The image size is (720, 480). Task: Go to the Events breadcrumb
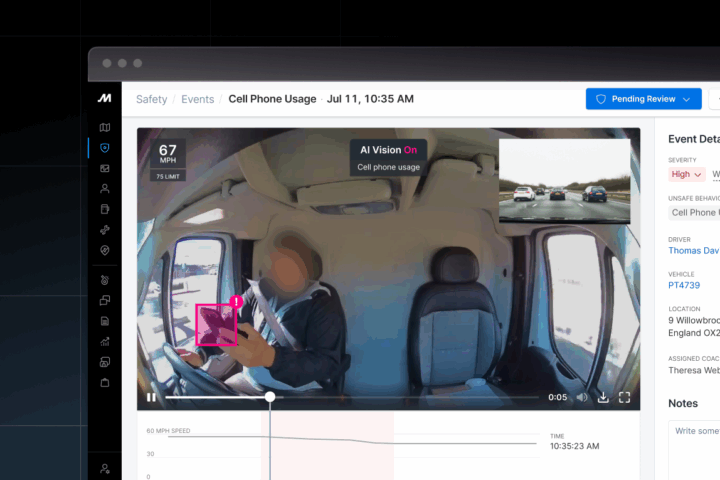(x=197, y=99)
